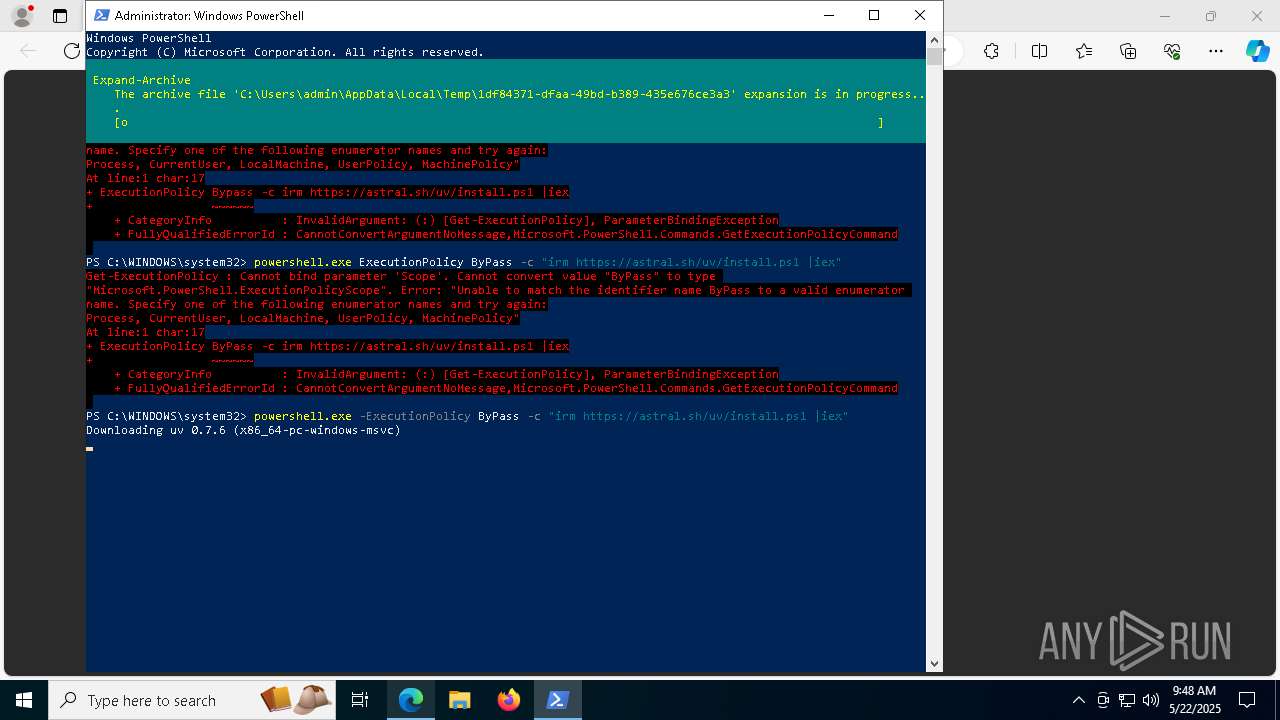Open Edge tab actions menu
This screenshot has width=1280, height=720.
[x=60, y=16]
